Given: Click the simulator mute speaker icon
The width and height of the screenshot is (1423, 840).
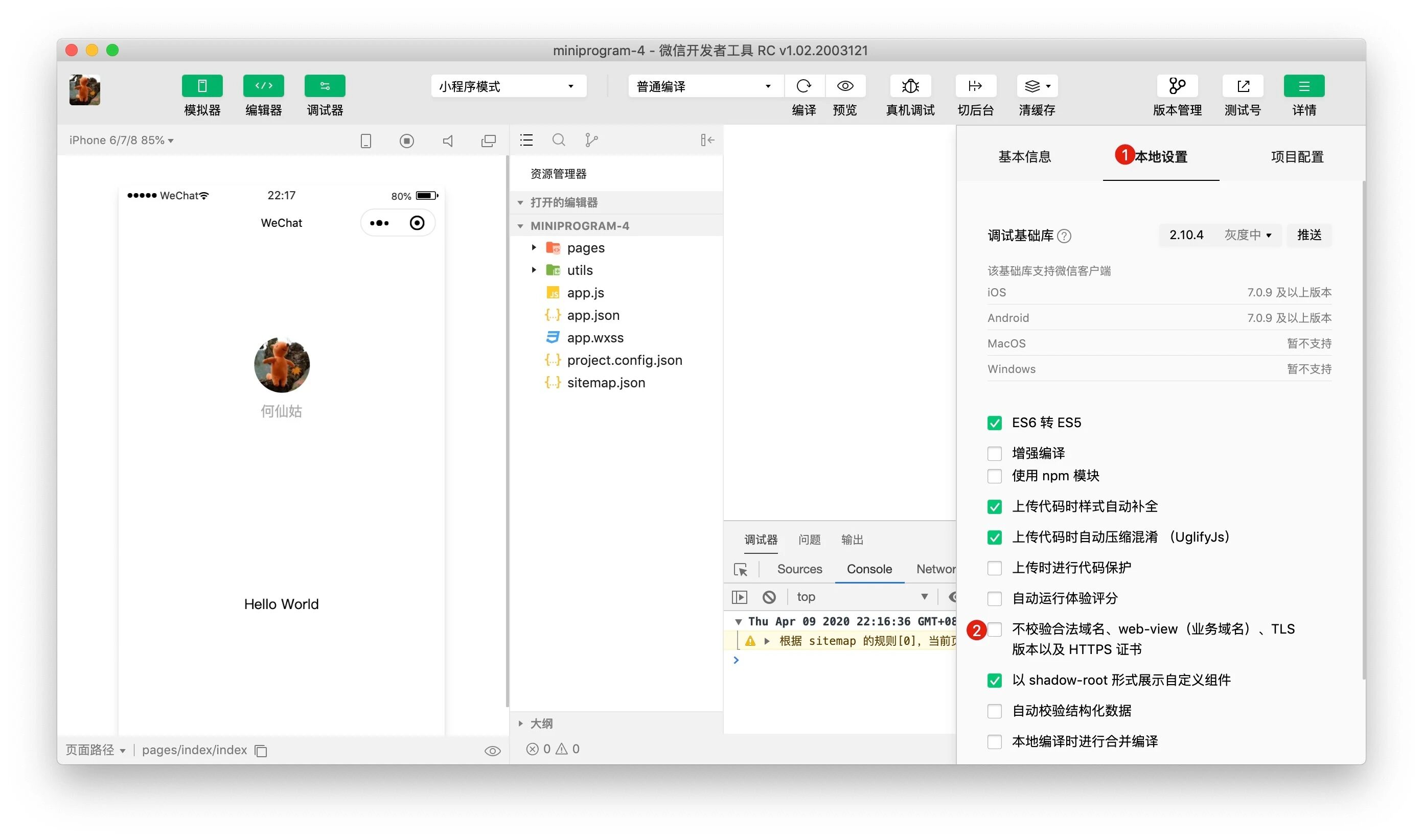Looking at the screenshot, I should point(447,141).
